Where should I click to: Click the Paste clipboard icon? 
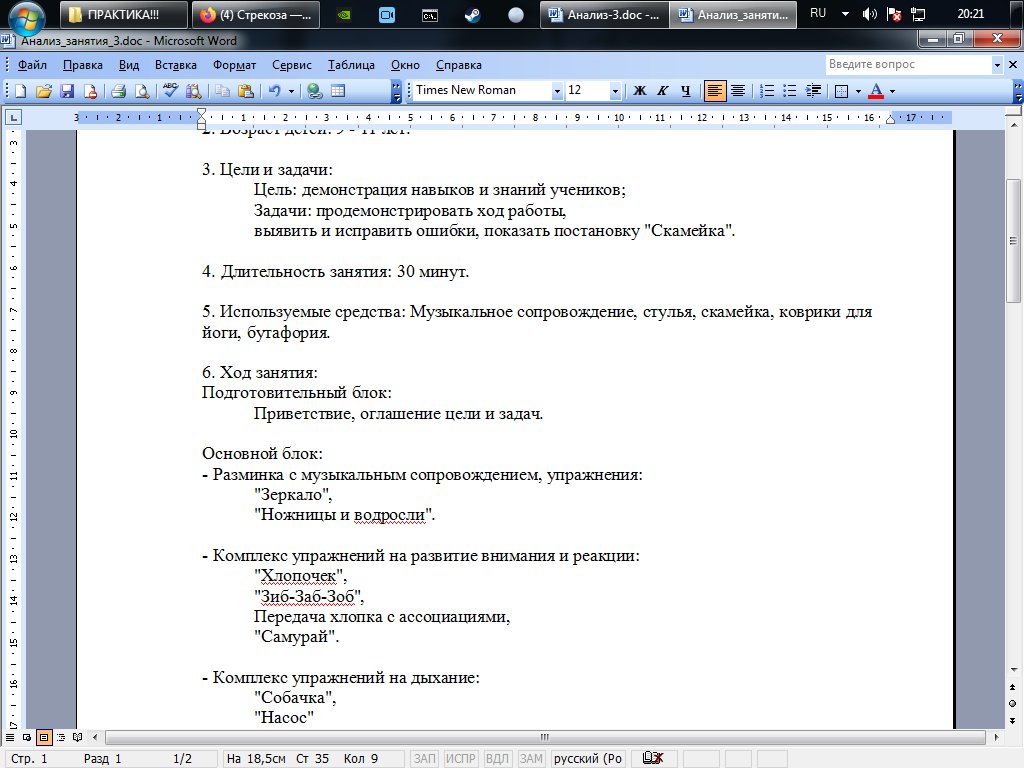(246, 91)
